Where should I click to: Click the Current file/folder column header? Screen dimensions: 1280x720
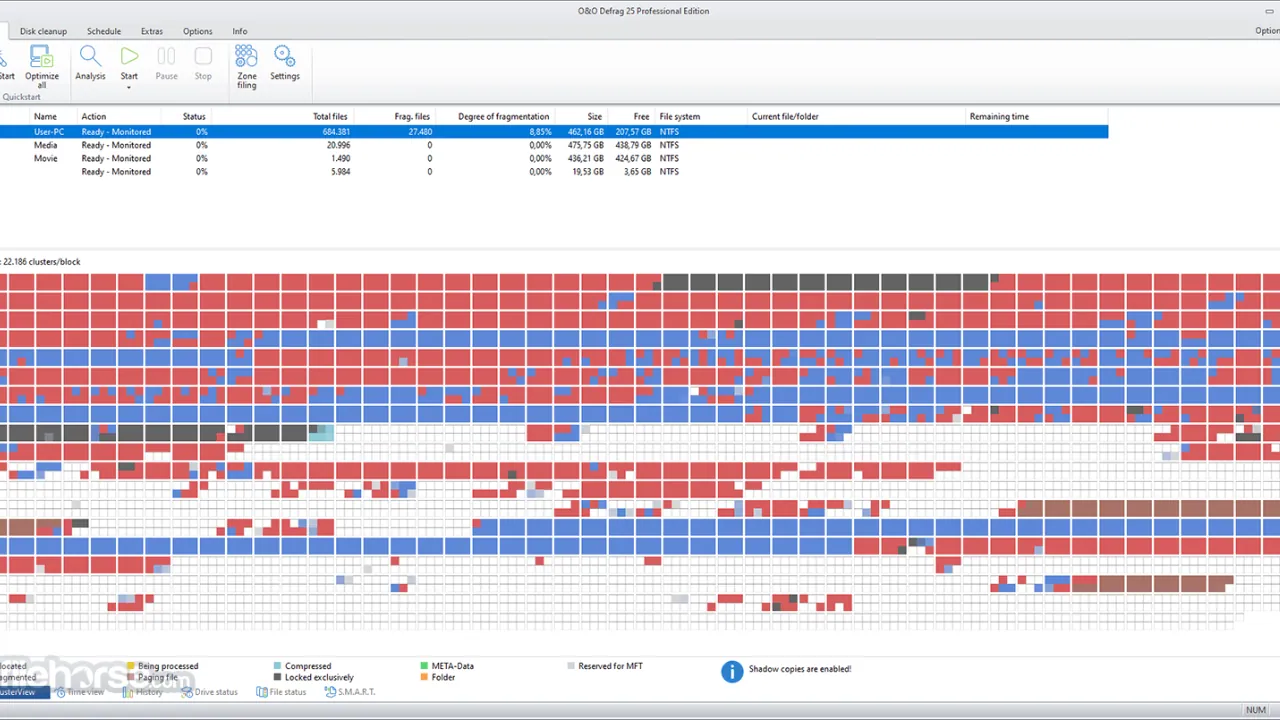coord(785,116)
